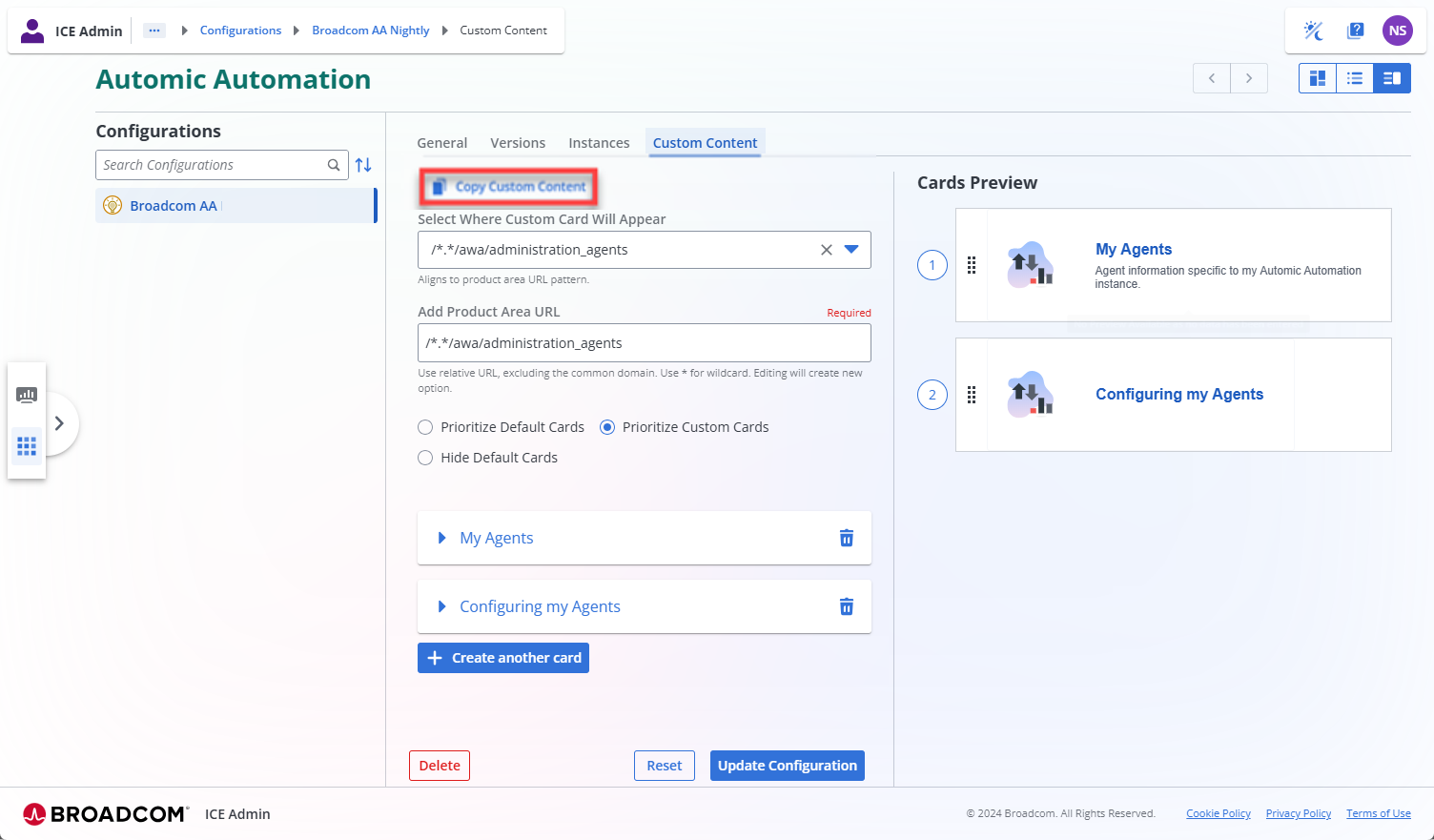This screenshot has width=1434, height=840.
Task: Click Configuring my Agents title in preview
Action: coord(1179,394)
